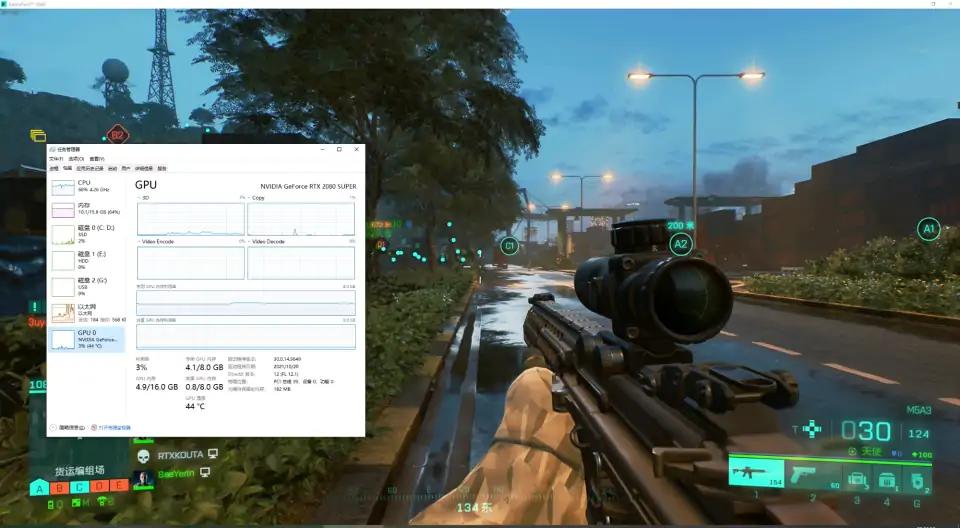Select the ammo crate icon in slot 4

[887, 480]
